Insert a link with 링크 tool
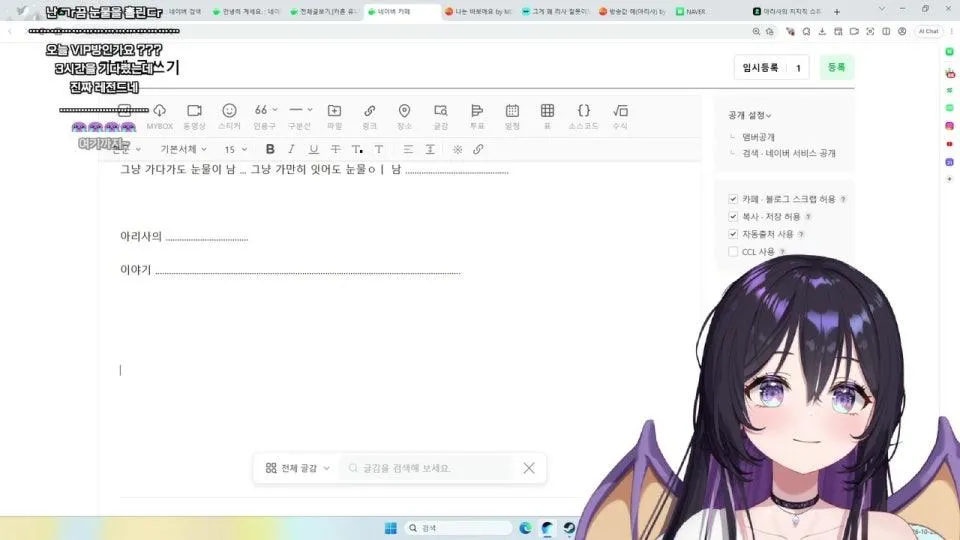Viewport: 960px width, 540px height. tap(369, 116)
